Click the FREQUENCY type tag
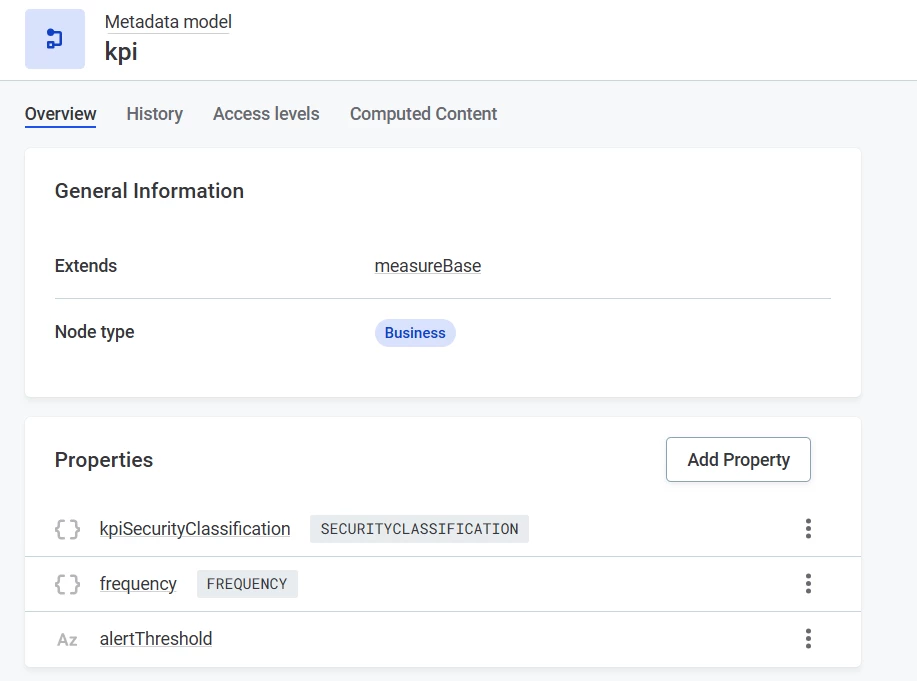 pyautogui.click(x=247, y=584)
